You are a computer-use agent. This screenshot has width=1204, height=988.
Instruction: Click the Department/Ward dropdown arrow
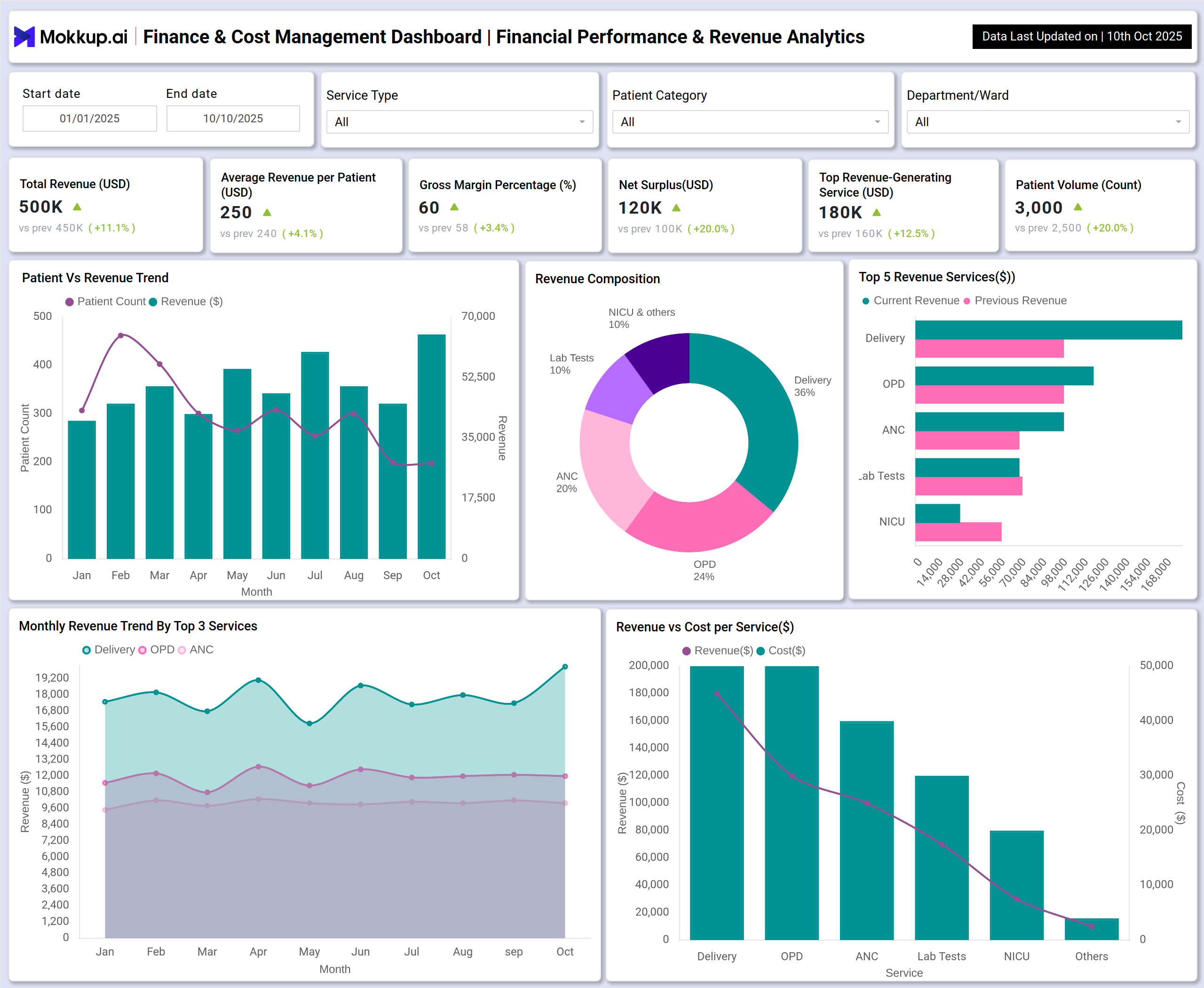click(1179, 122)
